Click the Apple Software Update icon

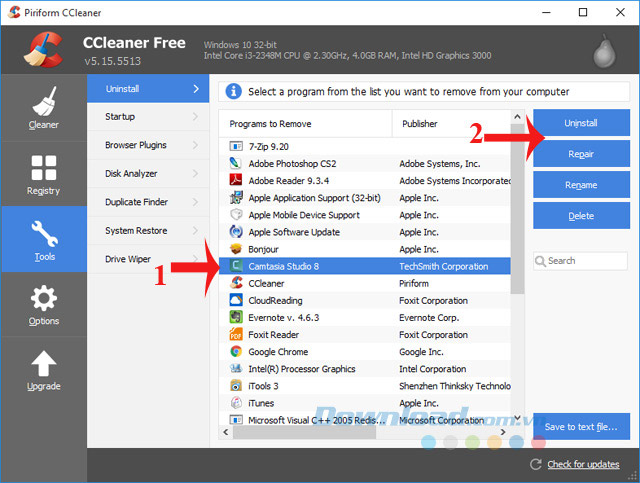click(x=236, y=232)
